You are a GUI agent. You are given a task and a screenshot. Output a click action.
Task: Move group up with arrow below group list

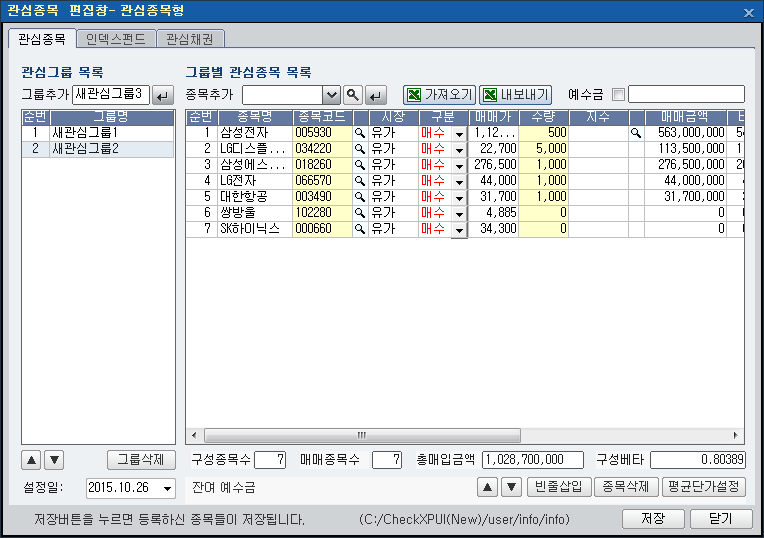tap(31, 460)
